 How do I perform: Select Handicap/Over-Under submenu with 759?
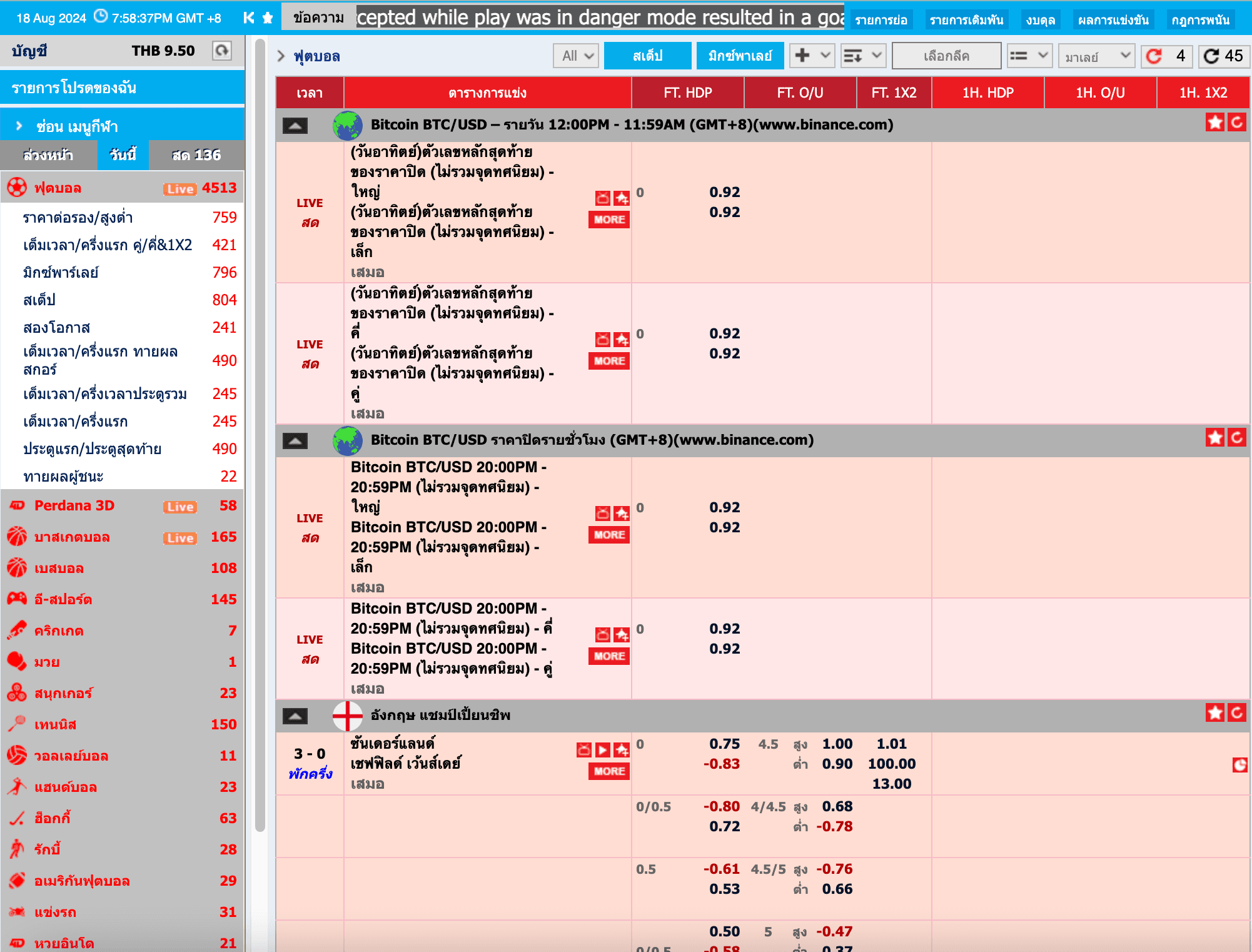coord(123,217)
